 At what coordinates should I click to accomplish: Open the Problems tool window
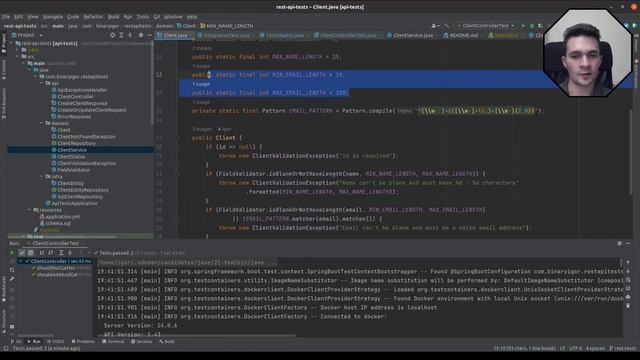[83, 342]
